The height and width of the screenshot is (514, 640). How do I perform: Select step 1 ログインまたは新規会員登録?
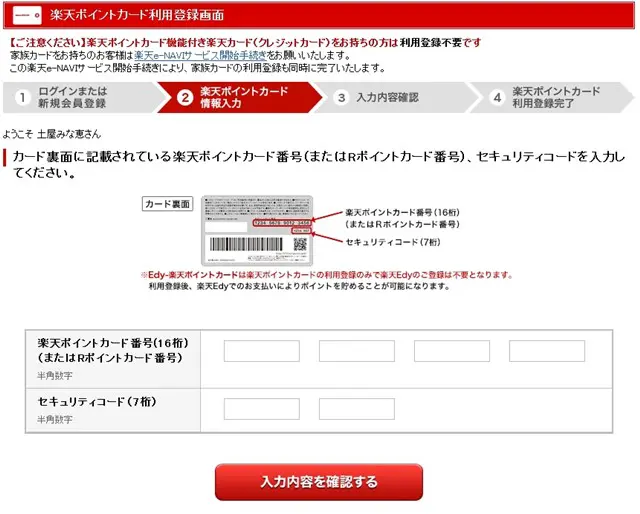(80, 97)
